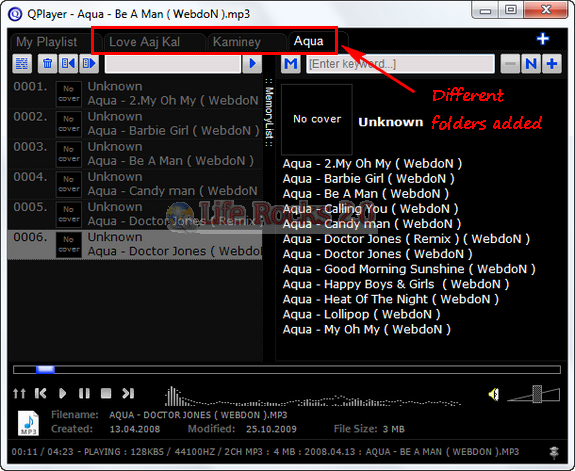Image resolution: width=575 pixels, height=471 pixels.
Task: Click the grey minus remove button
Action: [510, 64]
